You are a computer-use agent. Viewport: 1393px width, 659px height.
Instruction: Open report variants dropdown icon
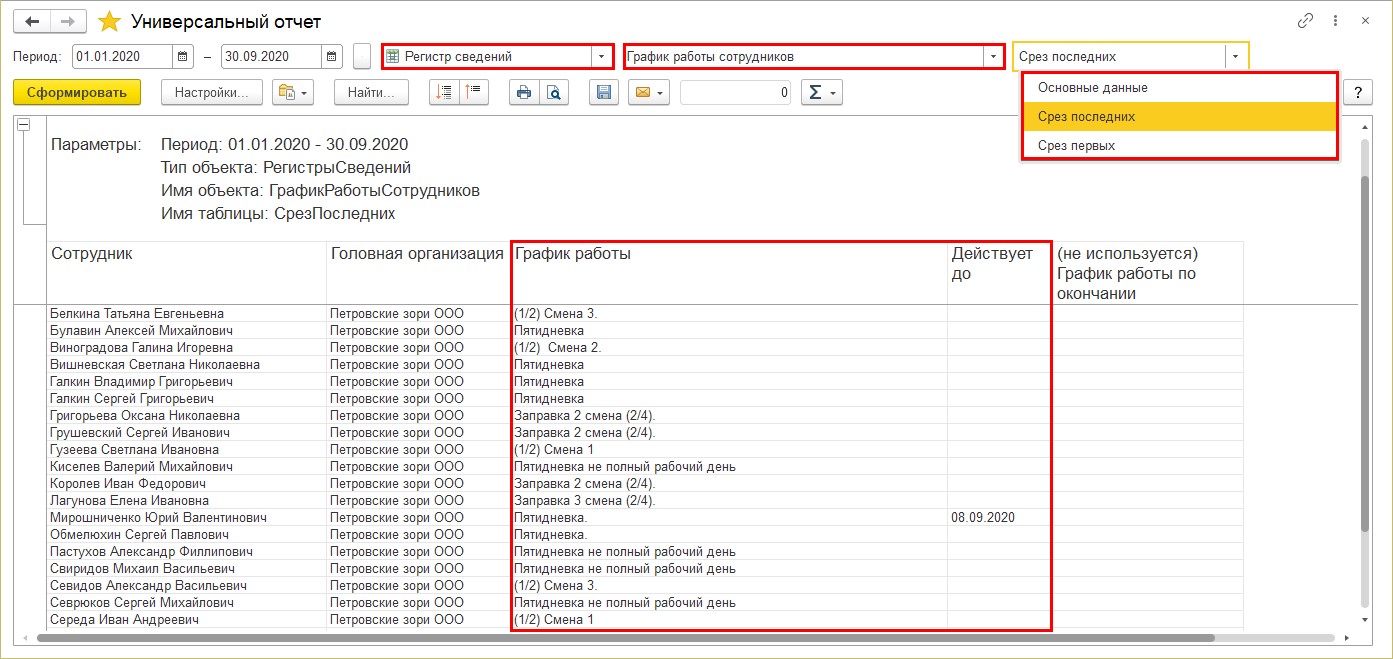294,93
